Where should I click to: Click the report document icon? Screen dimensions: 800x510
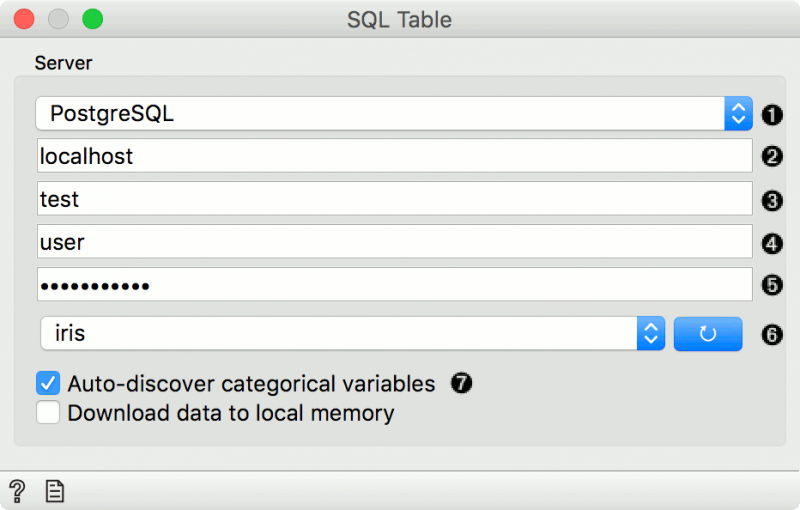coord(54,490)
